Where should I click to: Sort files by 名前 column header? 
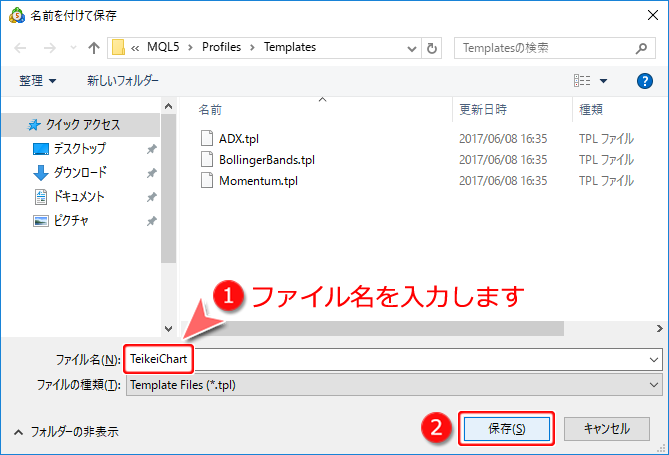(x=210, y=110)
